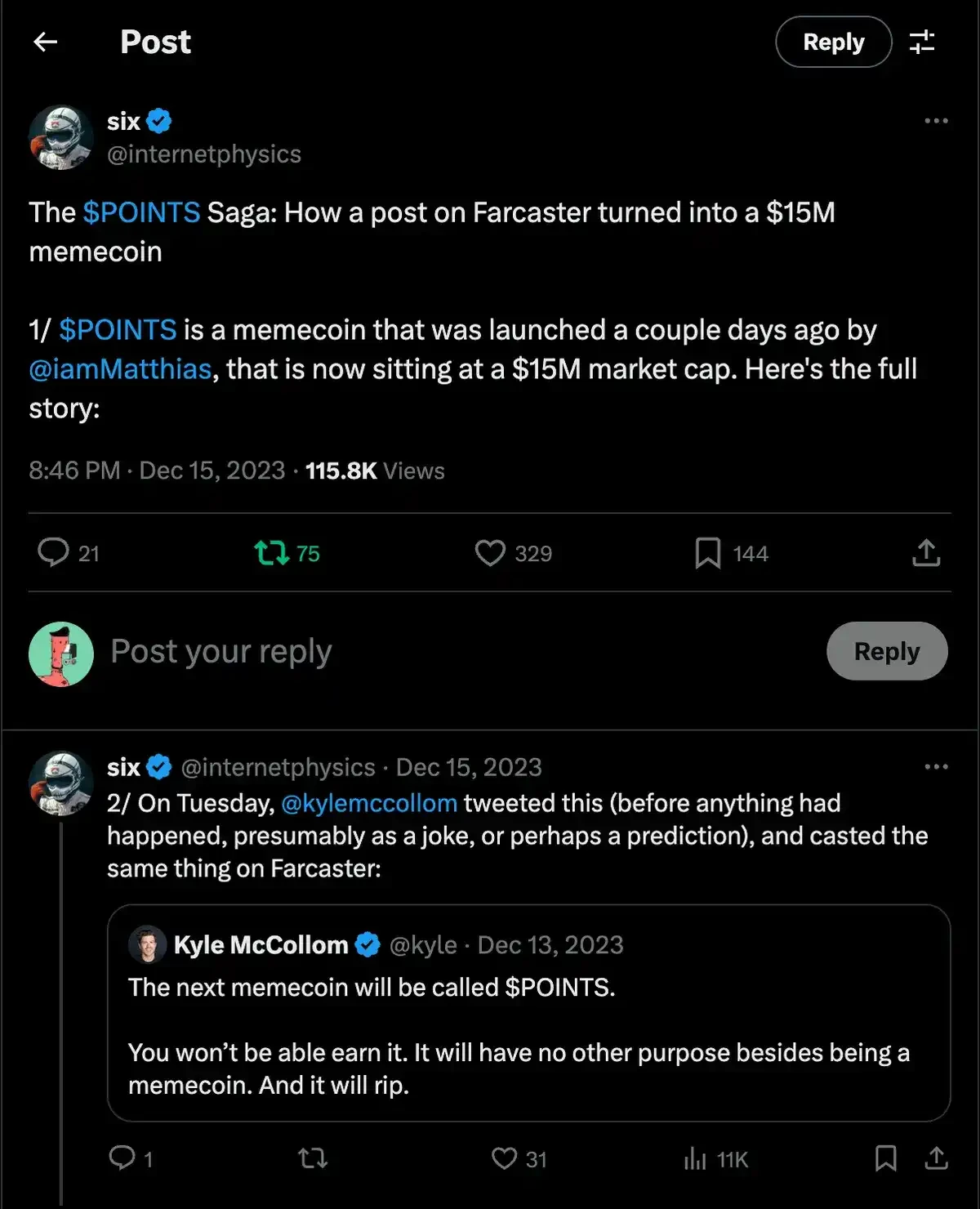Viewport: 980px width, 1209px height.
Task: Open six's profile avatar on main post
Action: [61, 137]
